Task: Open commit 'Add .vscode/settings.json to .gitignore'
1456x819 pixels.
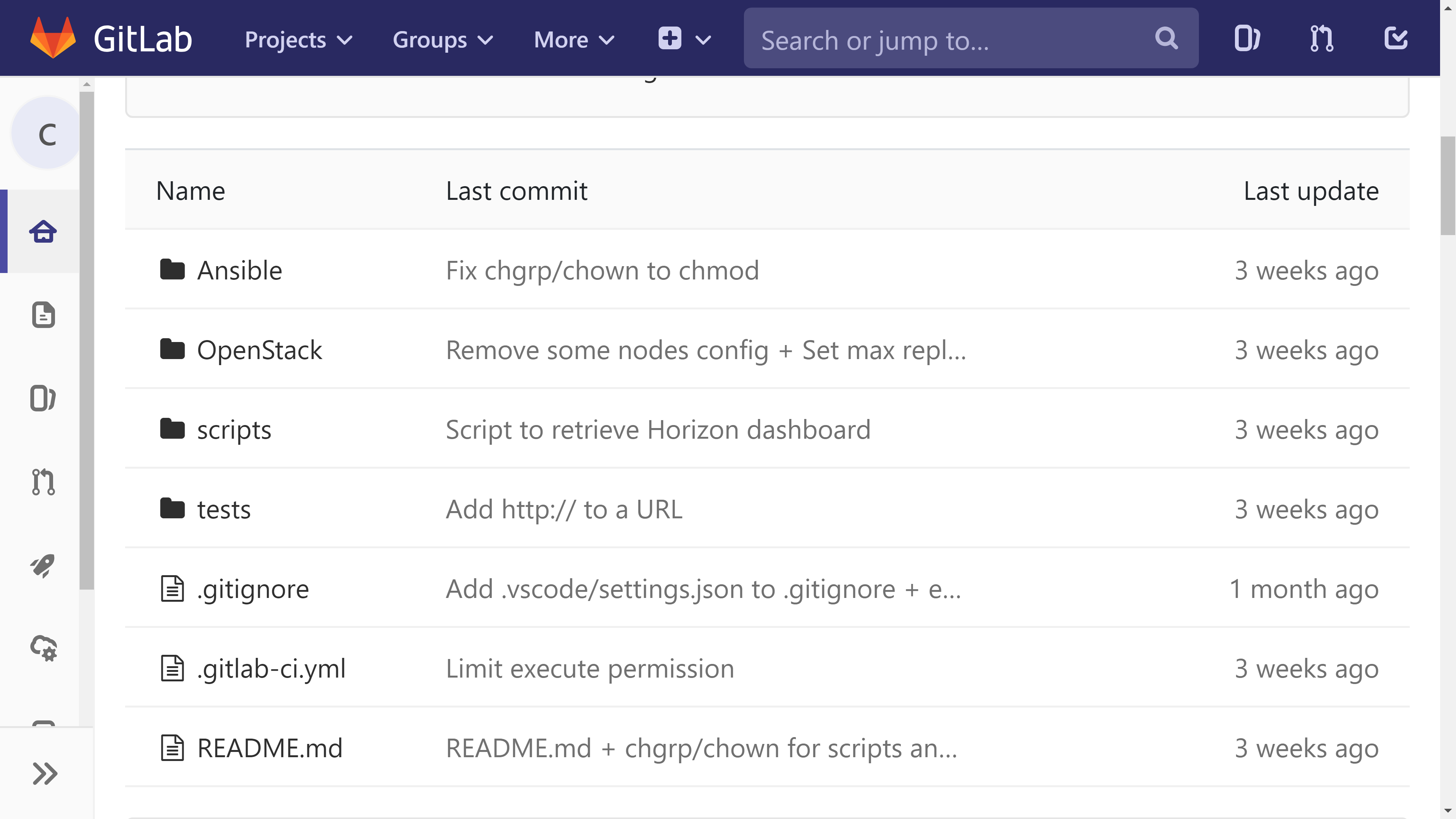Action: pos(703,590)
